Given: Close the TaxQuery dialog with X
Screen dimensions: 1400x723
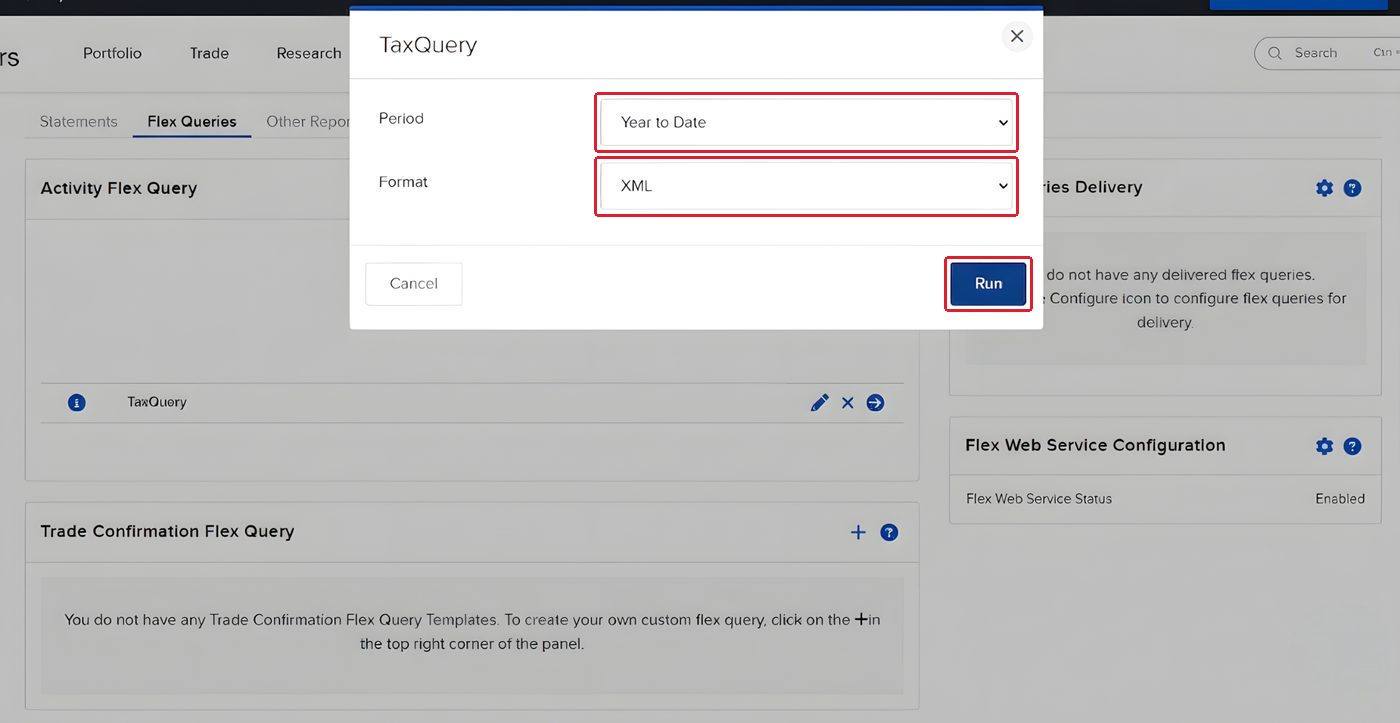Looking at the screenshot, I should 1017,36.
